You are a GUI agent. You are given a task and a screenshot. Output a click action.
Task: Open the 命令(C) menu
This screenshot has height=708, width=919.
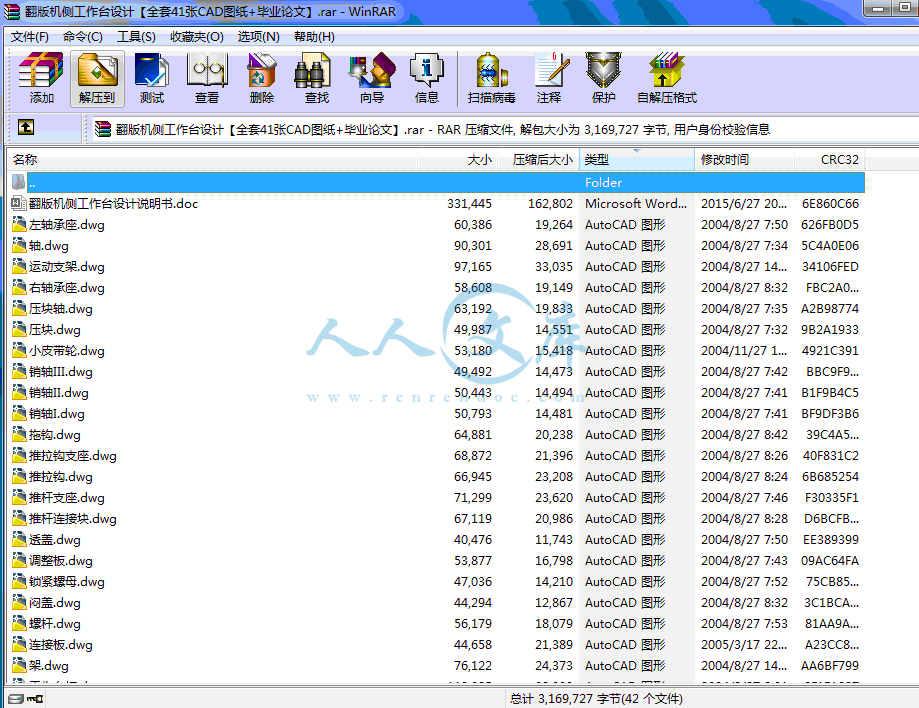pos(83,37)
